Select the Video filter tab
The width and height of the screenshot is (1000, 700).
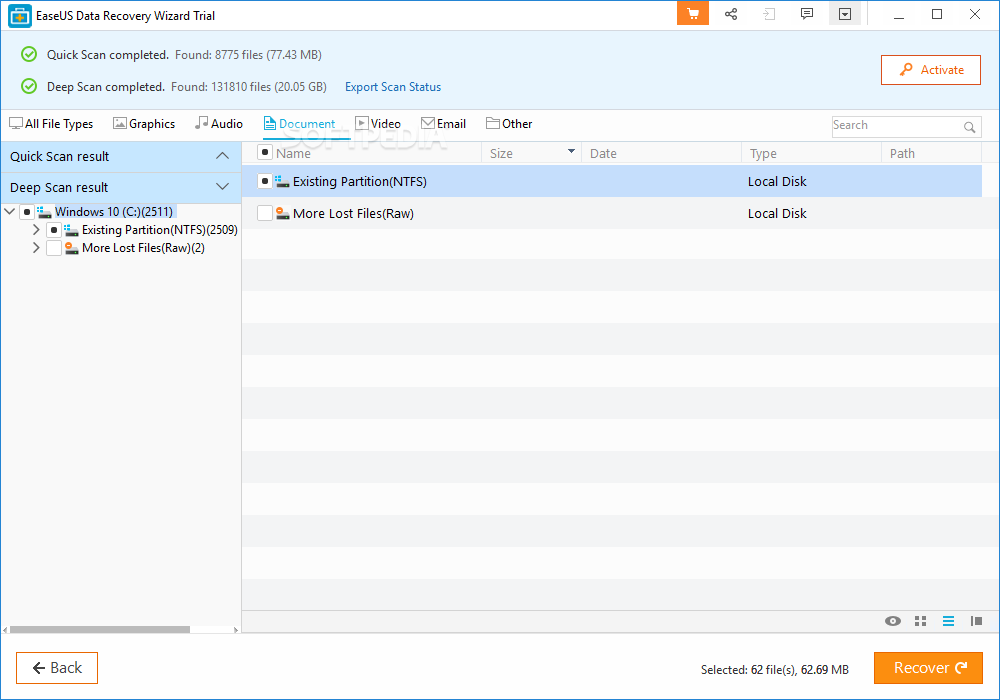(378, 124)
